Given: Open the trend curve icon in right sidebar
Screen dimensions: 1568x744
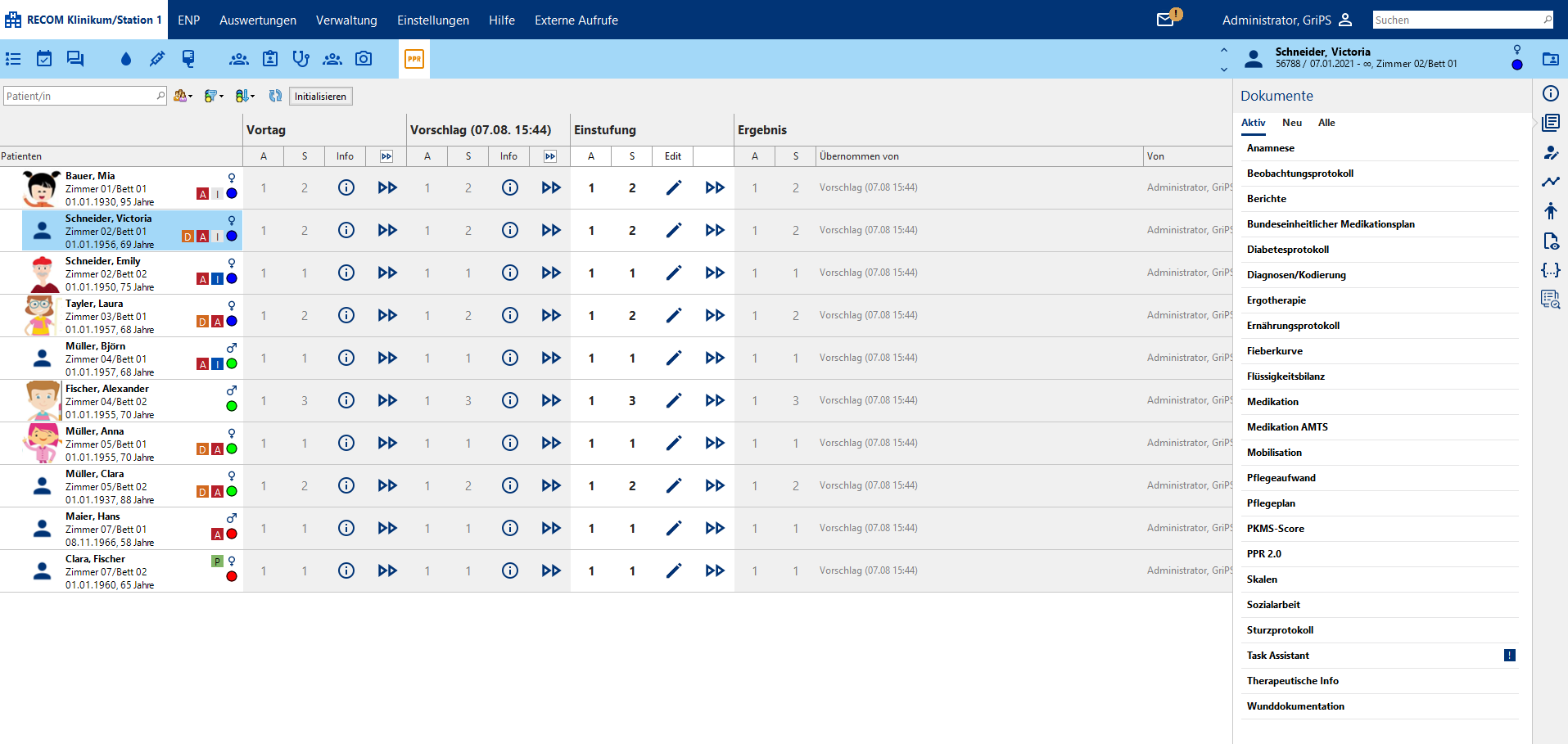Looking at the screenshot, I should 1550,182.
